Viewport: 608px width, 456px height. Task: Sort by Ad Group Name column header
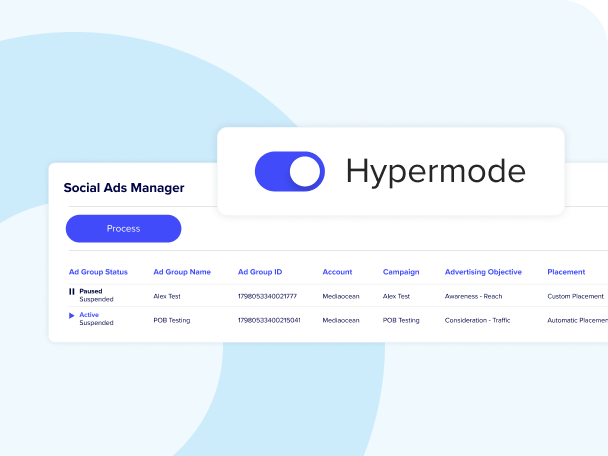click(x=182, y=272)
